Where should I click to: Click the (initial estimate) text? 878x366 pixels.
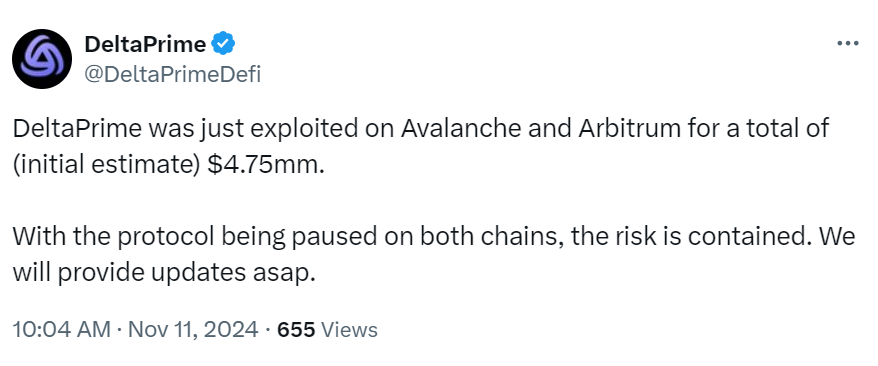click(x=107, y=166)
